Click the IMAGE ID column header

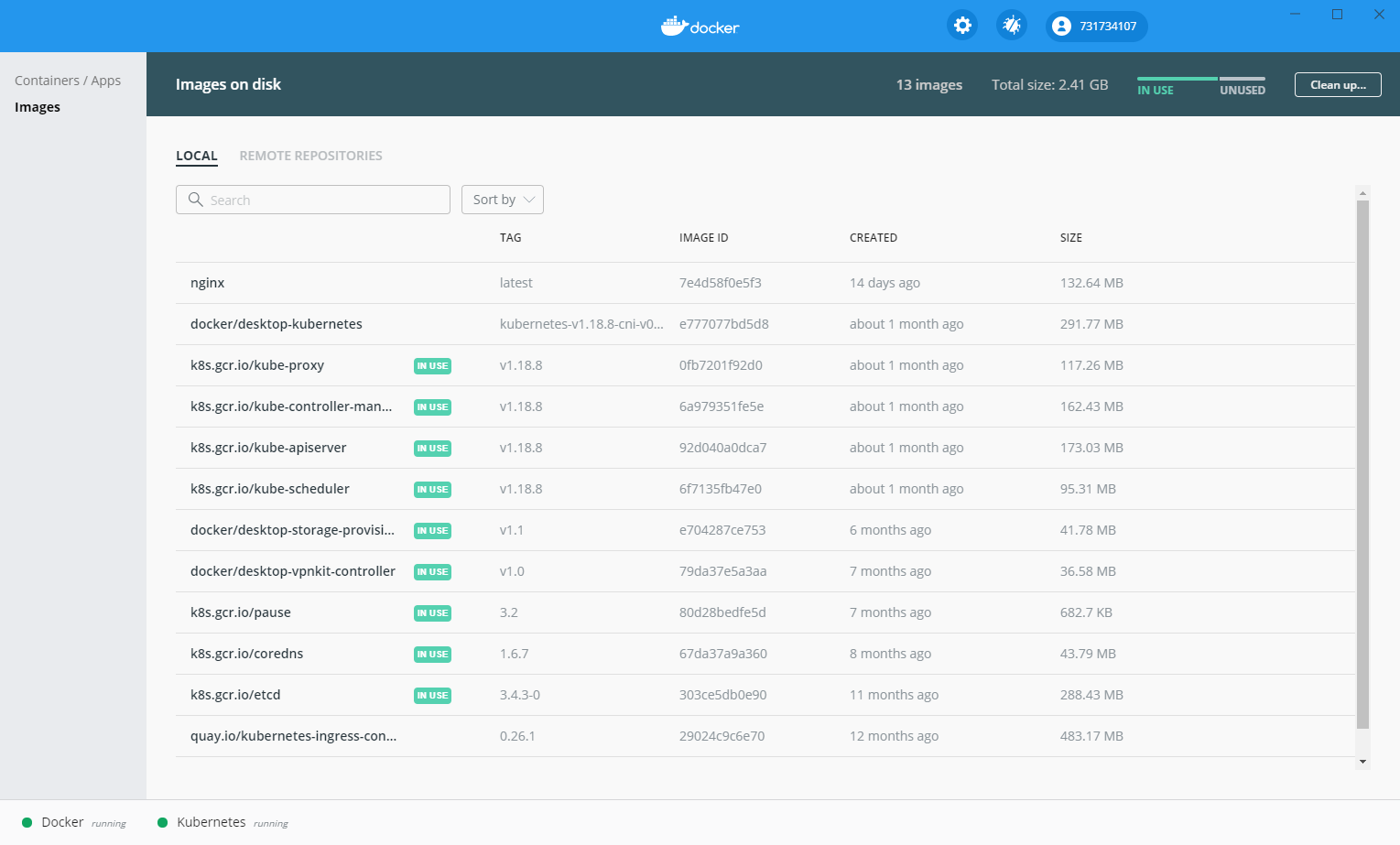[x=703, y=238]
